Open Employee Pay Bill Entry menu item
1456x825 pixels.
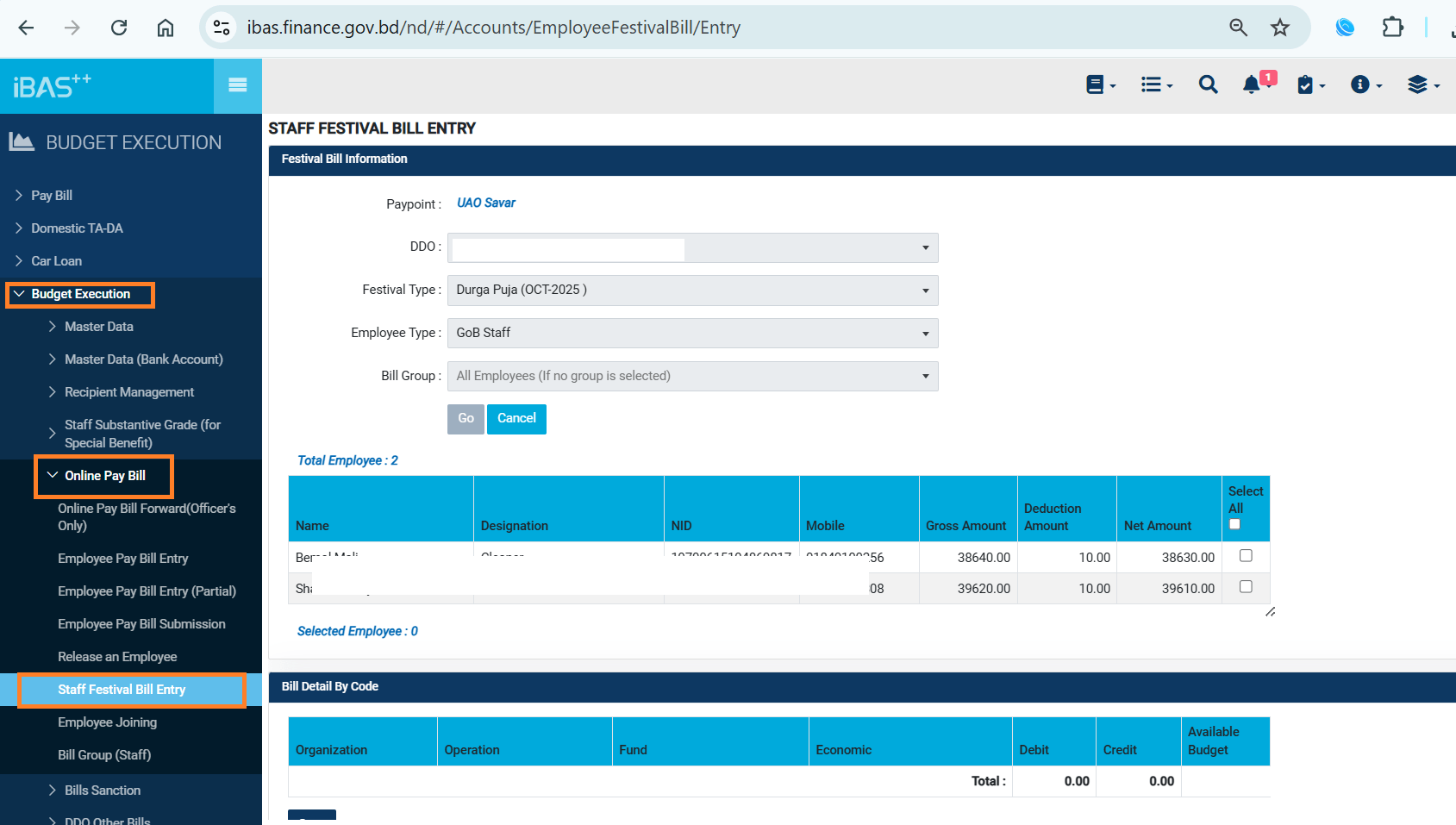[123, 559]
